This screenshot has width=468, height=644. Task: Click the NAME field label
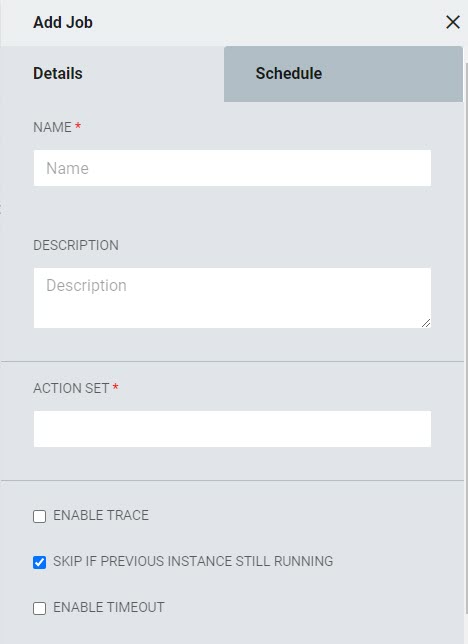[52, 127]
